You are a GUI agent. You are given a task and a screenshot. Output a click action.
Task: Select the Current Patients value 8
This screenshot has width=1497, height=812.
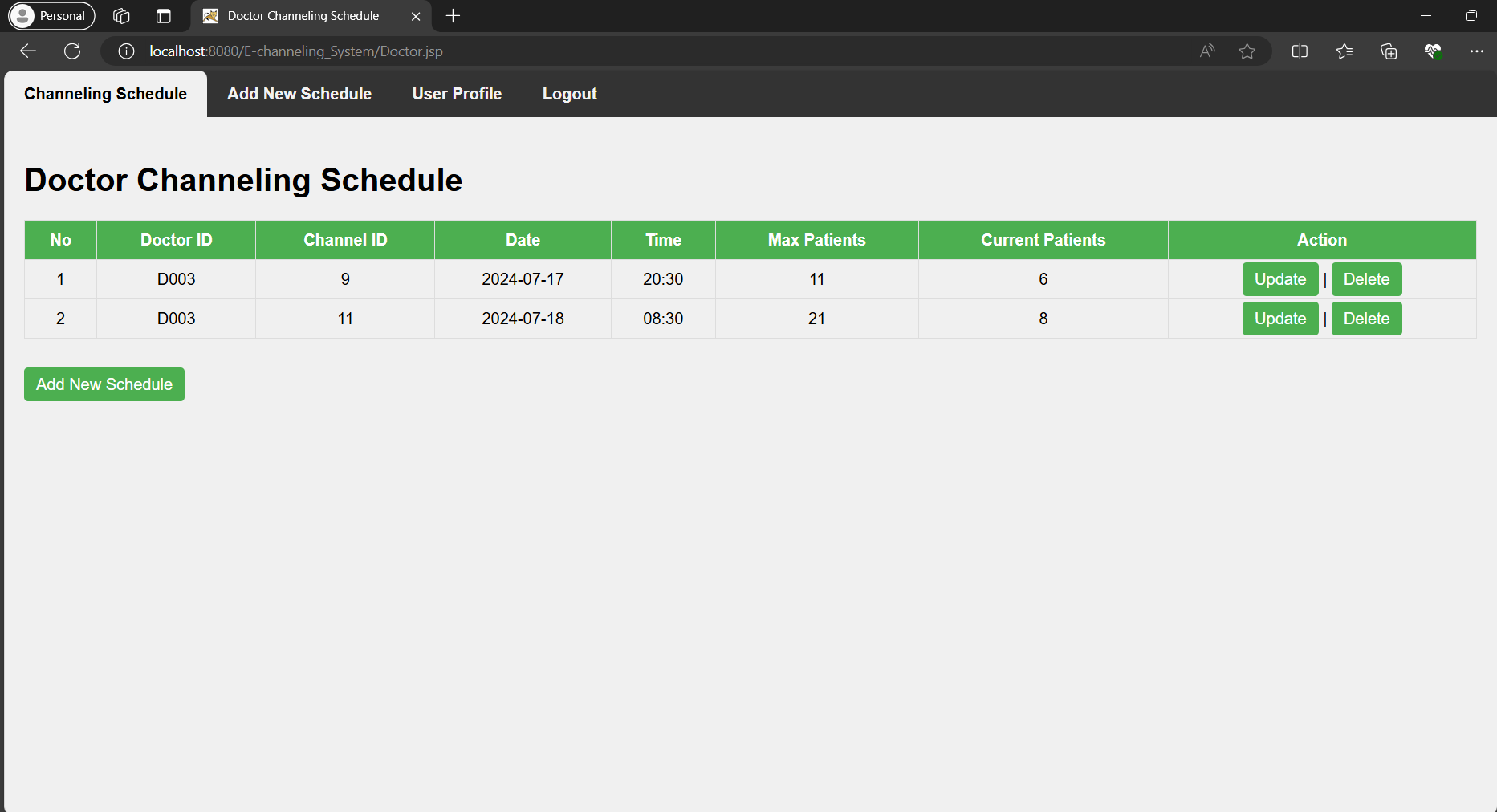1043,319
